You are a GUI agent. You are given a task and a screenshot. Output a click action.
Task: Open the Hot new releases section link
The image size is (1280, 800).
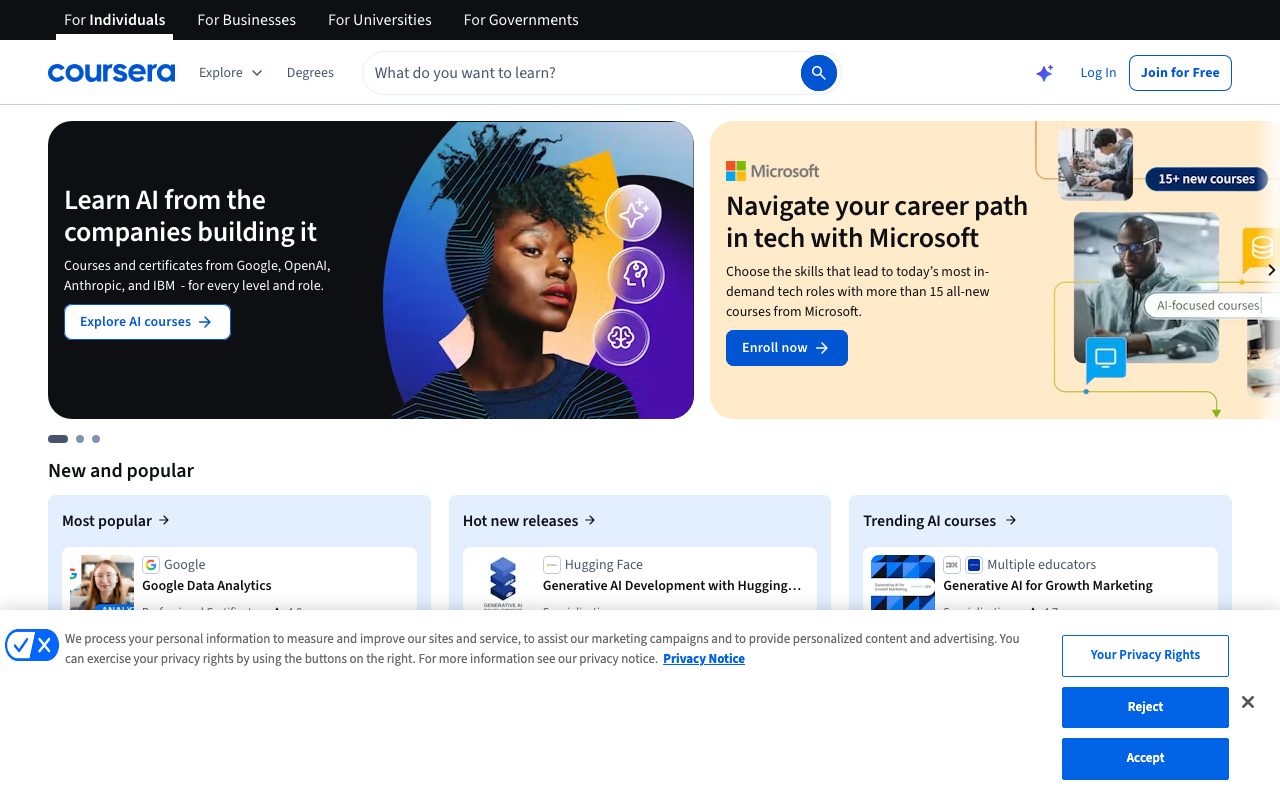click(x=529, y=521)
